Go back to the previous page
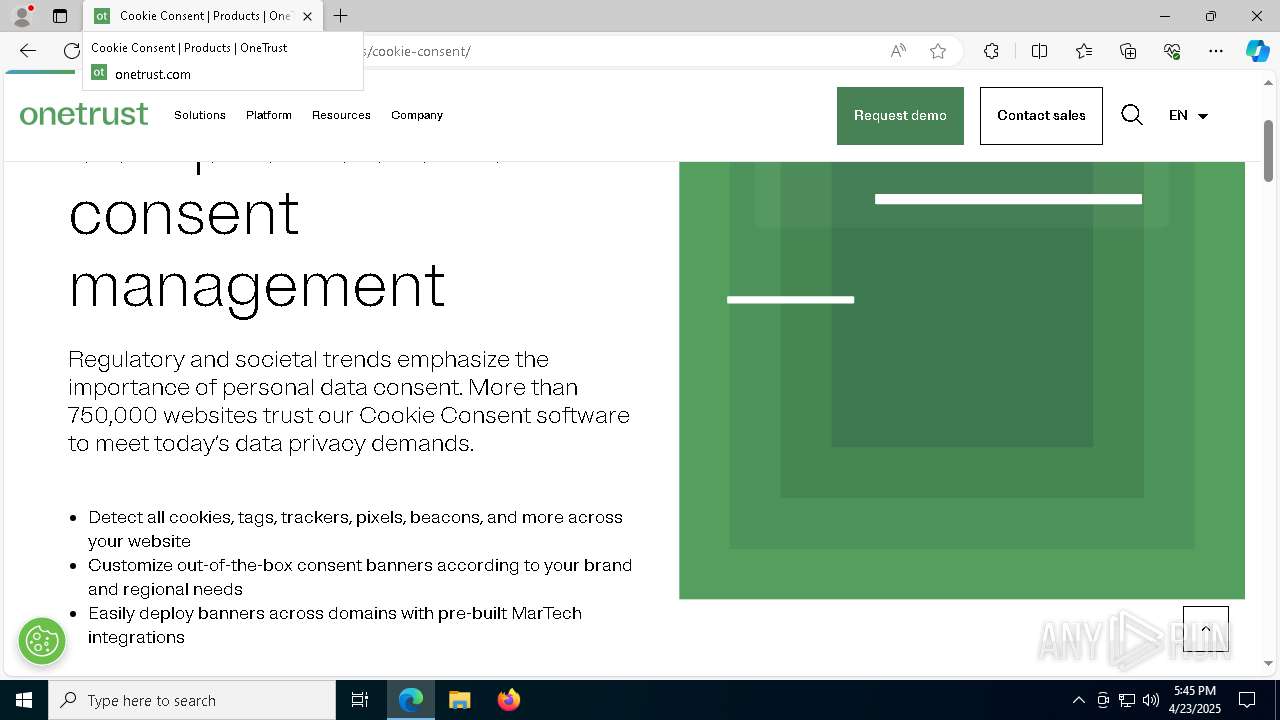 28,51
